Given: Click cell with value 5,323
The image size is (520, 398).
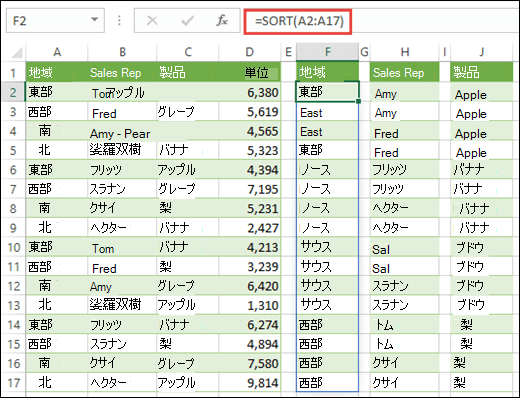Looking at the screenshot, I should click(x=249, y=150).
